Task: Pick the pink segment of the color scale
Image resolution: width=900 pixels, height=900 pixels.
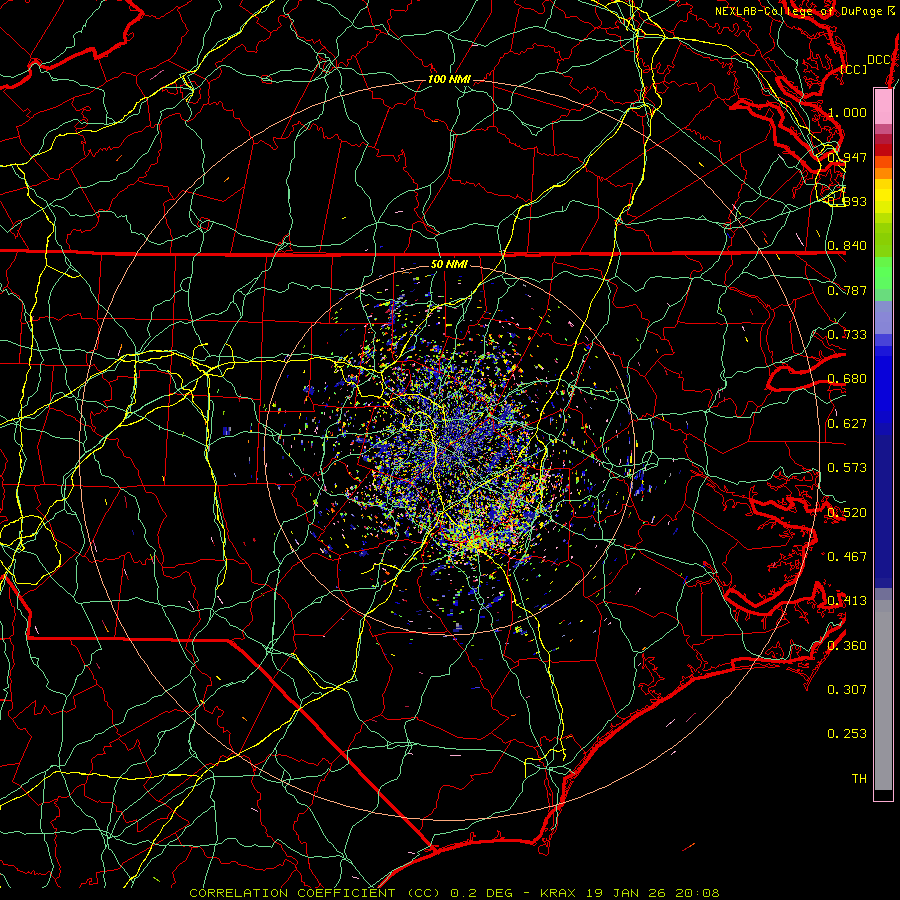Action: 883,107
